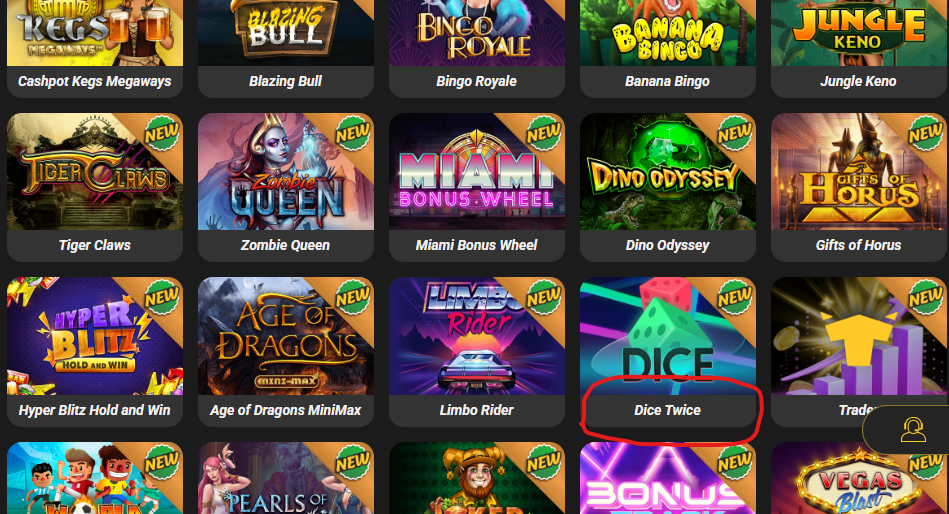Select the Bingo Royale title

tap(476, 81)
